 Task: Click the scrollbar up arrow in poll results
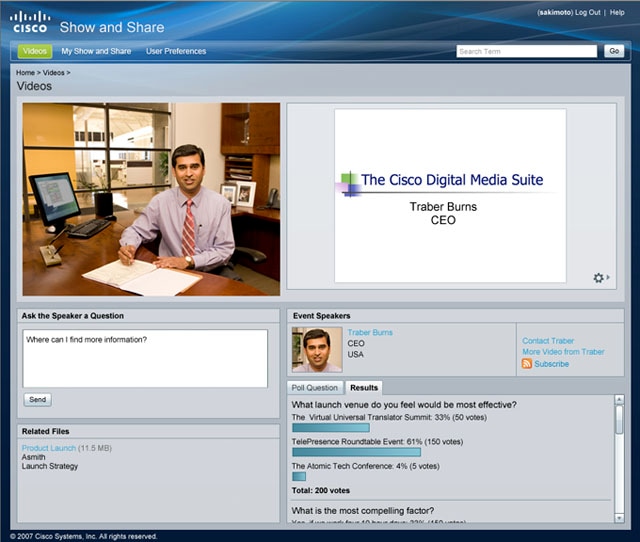point(619,400)
